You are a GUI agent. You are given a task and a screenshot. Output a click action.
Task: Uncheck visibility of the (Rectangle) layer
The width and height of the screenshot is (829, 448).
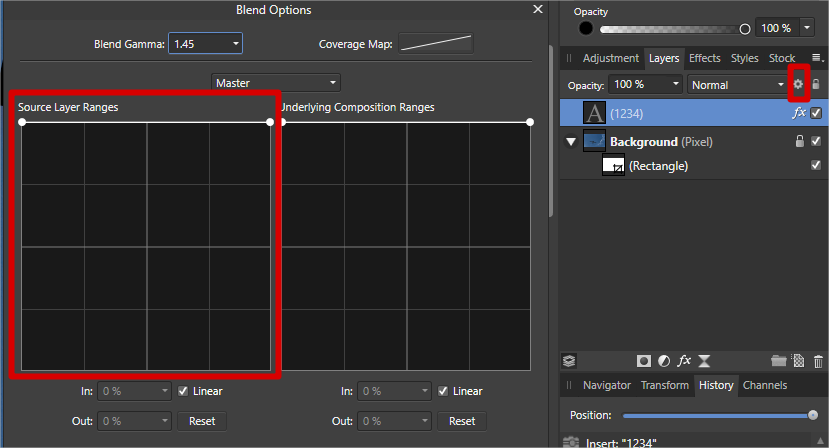[816, 165]
